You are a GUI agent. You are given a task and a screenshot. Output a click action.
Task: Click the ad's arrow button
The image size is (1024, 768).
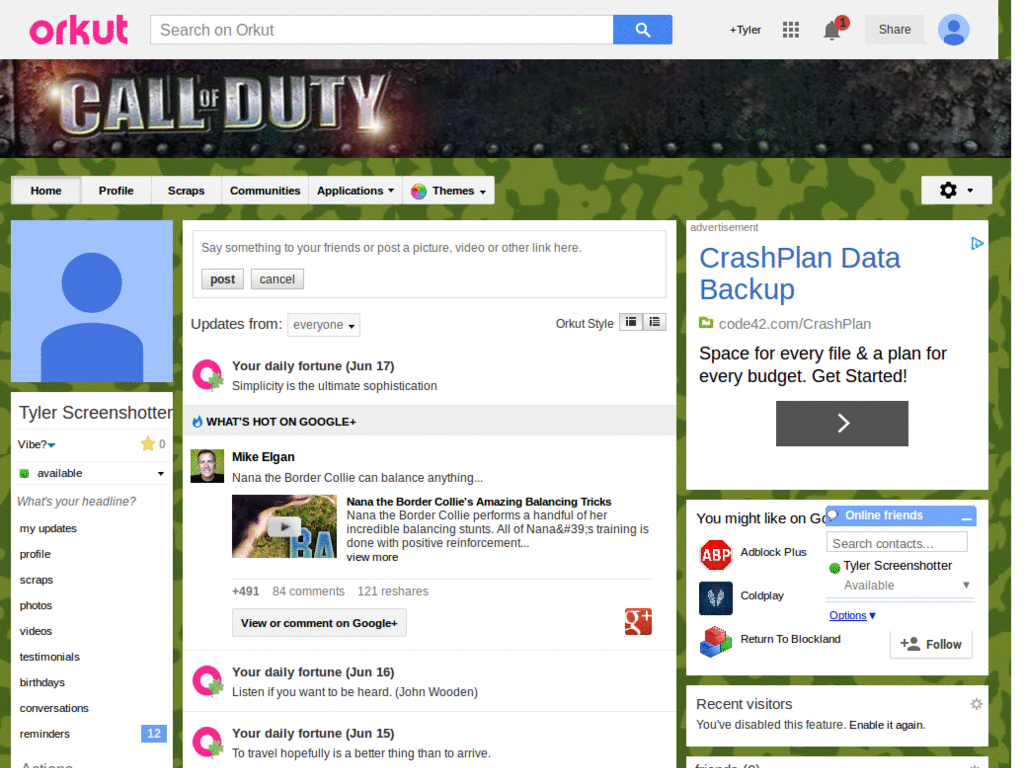tap(842, 423)
